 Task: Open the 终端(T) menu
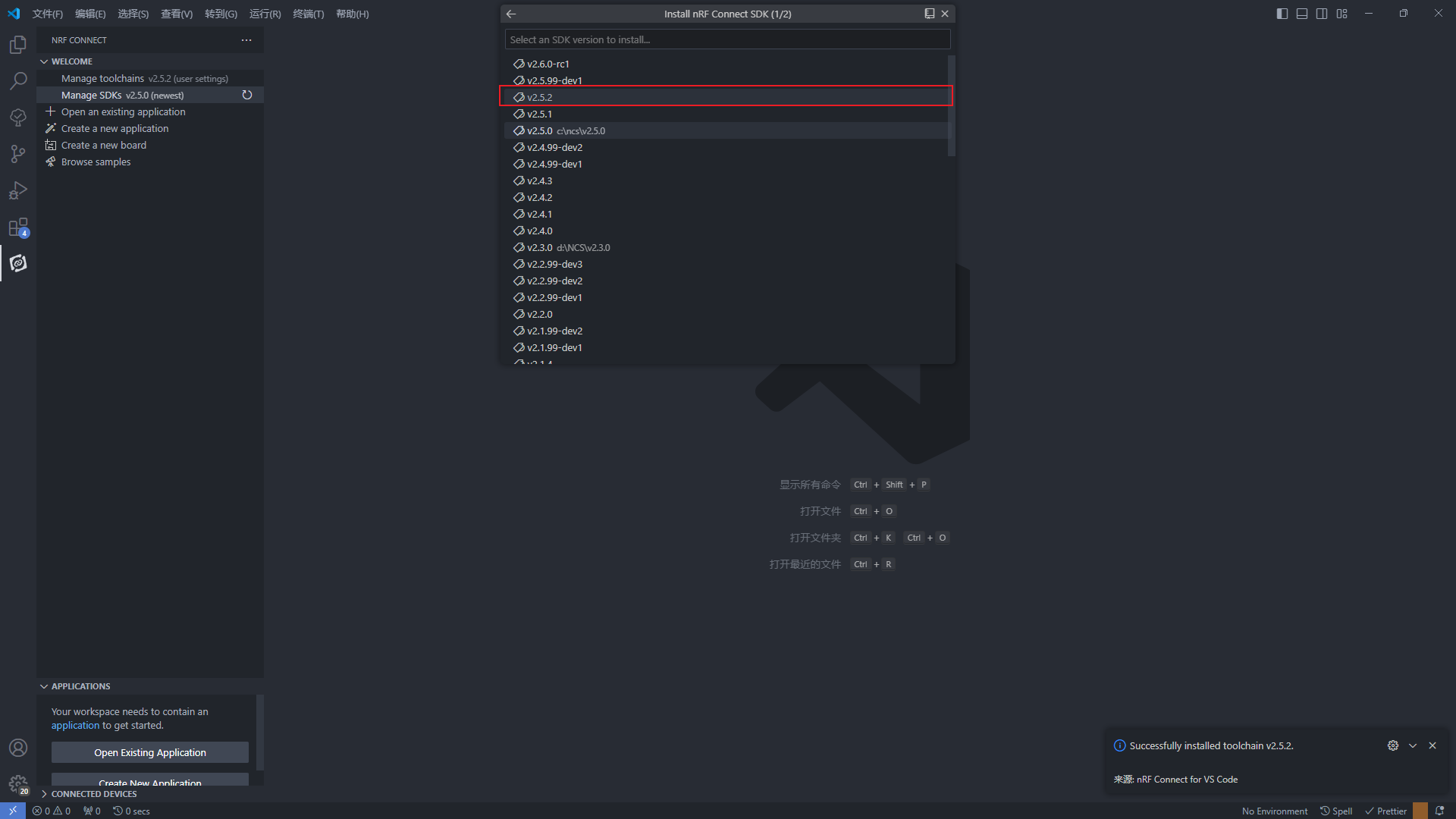pos(308,14)
